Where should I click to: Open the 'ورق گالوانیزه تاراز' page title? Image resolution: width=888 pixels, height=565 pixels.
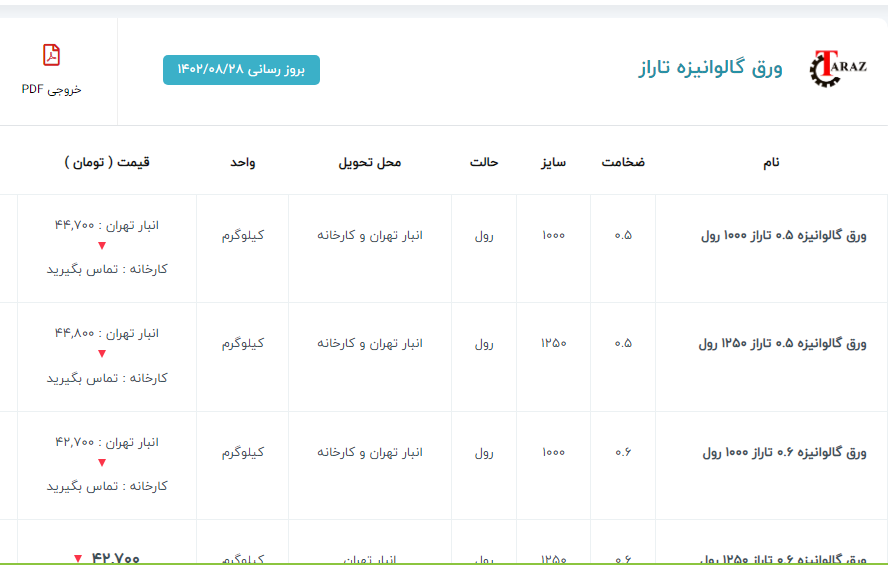(710, 69)
